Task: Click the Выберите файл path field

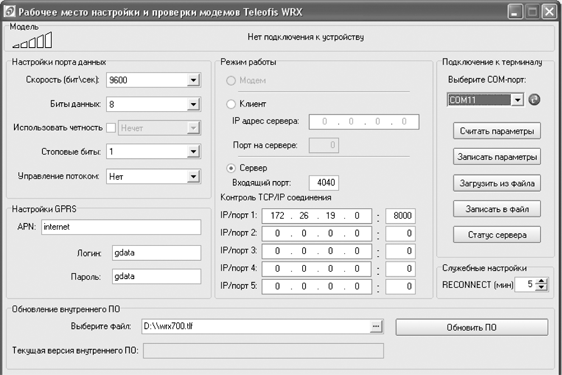Action: pos(256,327)
